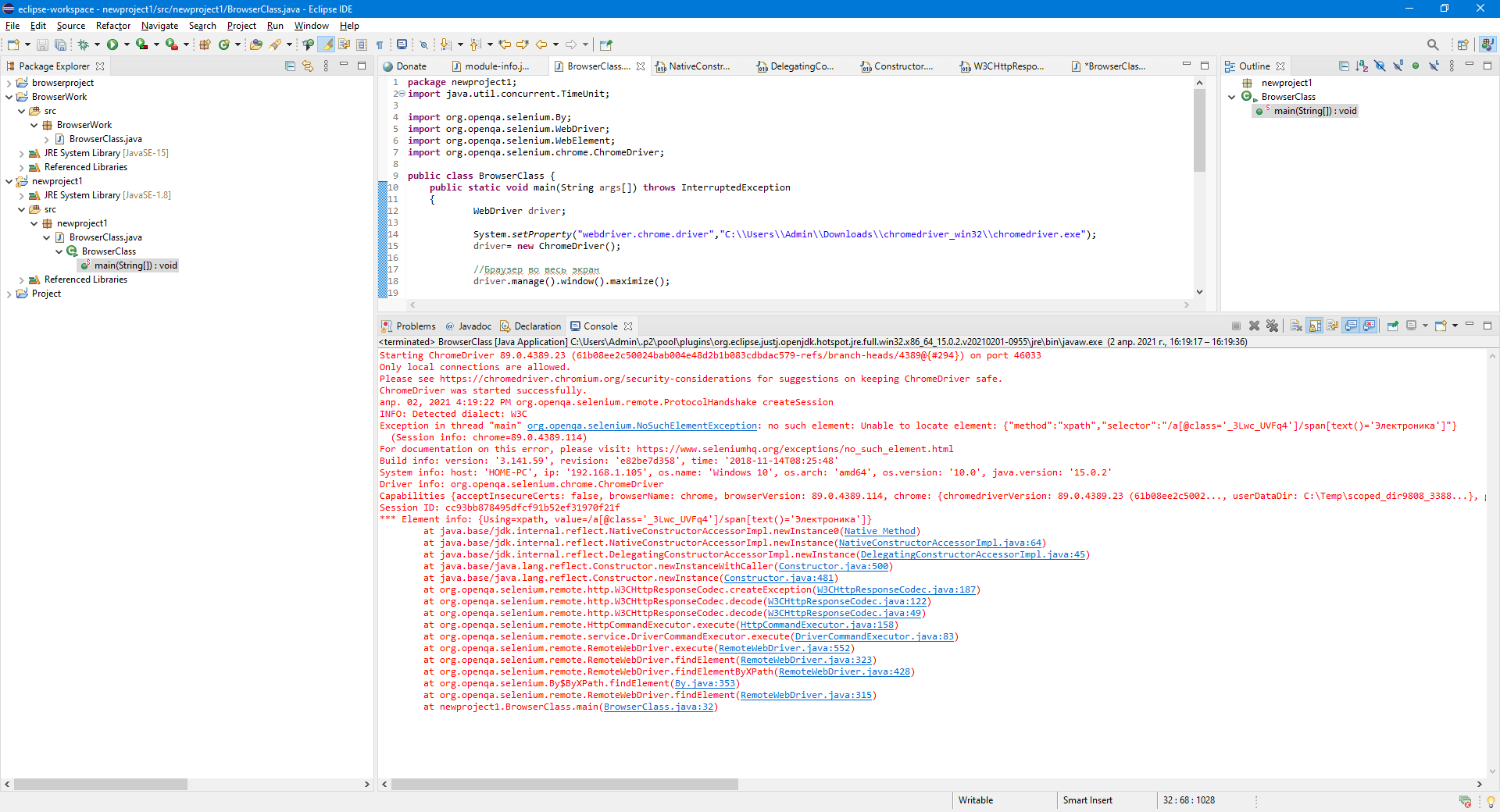Open the Debug button dropdown arrow
Image resolution: width=1500 pixels, height=812 pixels.
point(97,45)
